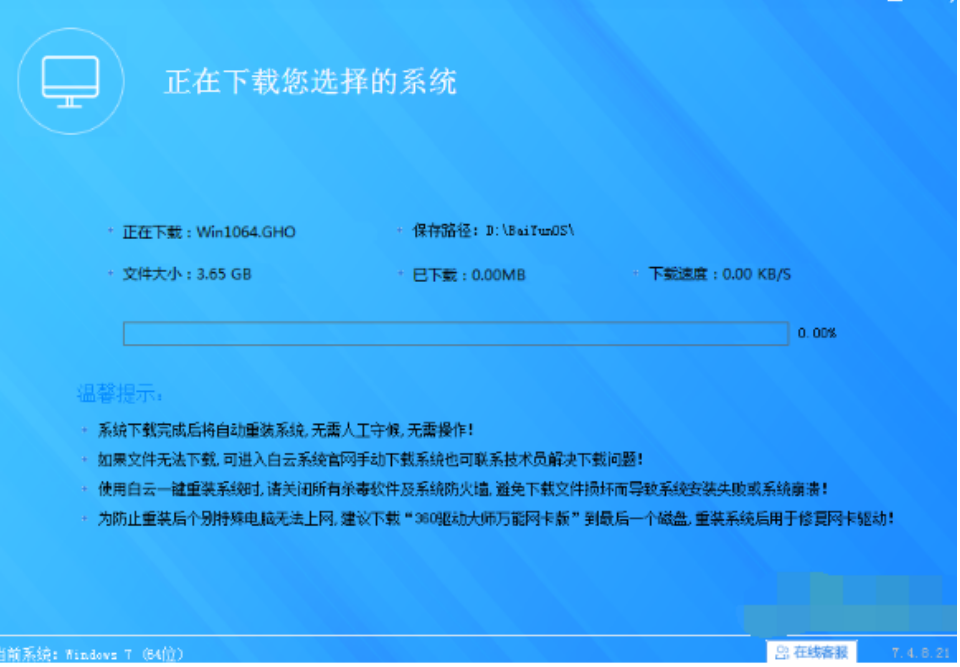Click the bullet beside 保存路径 label
Image resolution: width=960 pixels, height=667 pixels.
pos(400,231)
